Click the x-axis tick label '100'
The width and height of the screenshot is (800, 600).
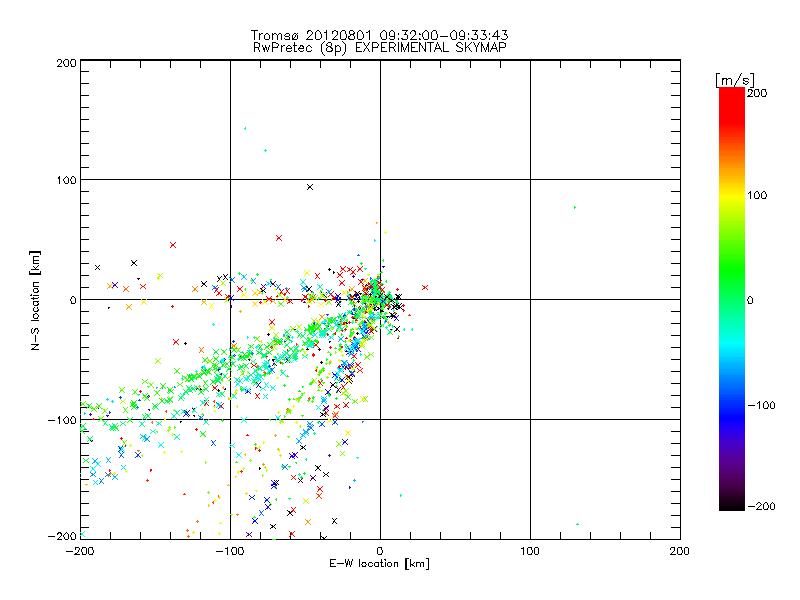[x=530, y=551]
